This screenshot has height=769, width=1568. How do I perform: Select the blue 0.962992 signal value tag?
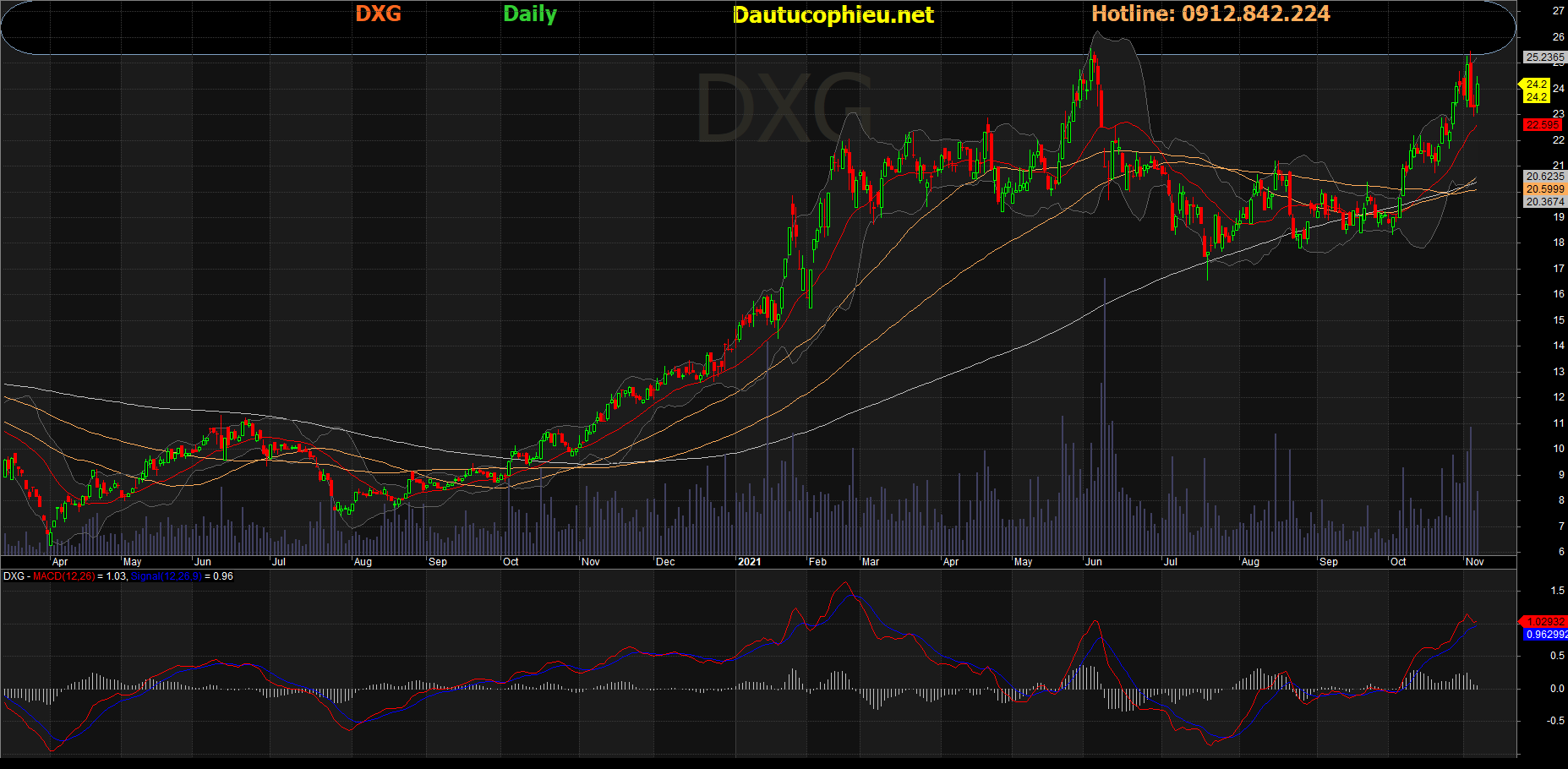(1546, 635)
